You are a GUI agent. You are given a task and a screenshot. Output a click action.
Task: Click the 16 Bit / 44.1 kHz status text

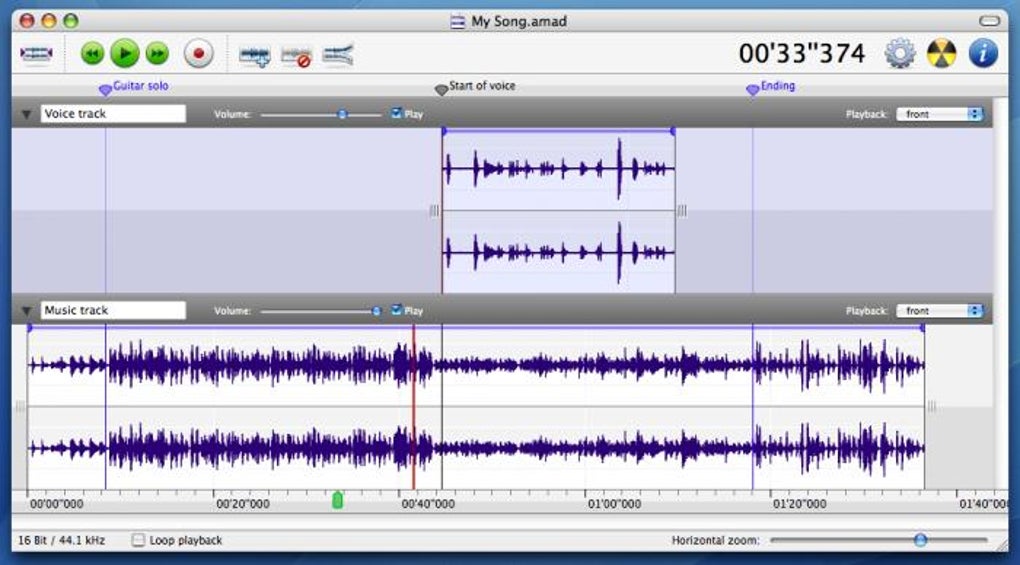(61, 540)
